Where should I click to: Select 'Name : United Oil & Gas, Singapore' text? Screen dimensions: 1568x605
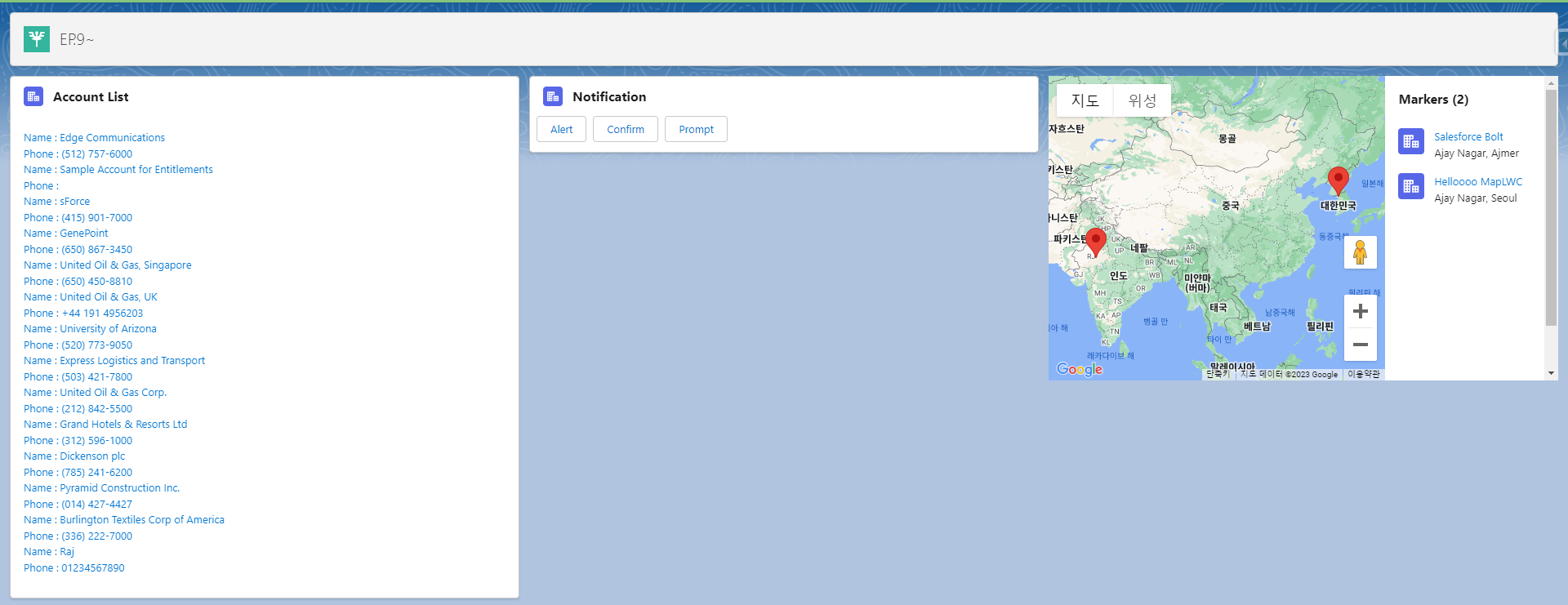click(x=108, y=265)
